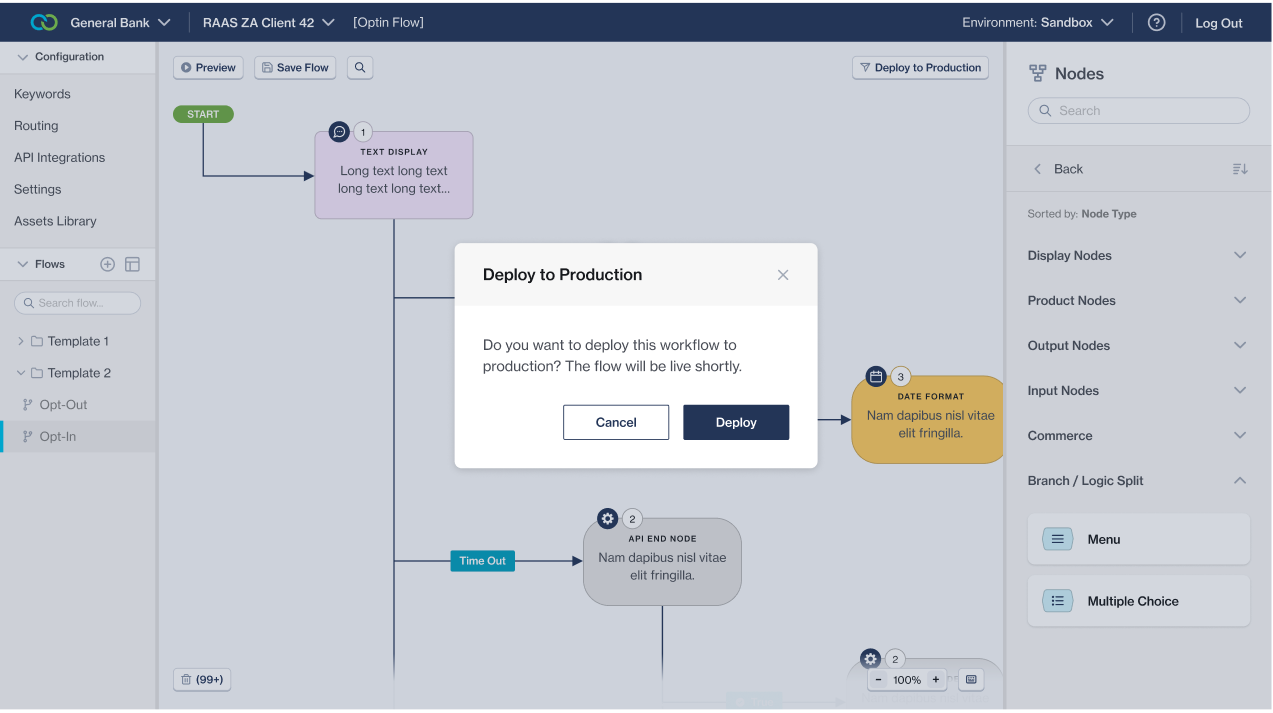Open the flow template layout icon
The height and width of the screenshot is (713, 1273).
click(x=132, y=264)
